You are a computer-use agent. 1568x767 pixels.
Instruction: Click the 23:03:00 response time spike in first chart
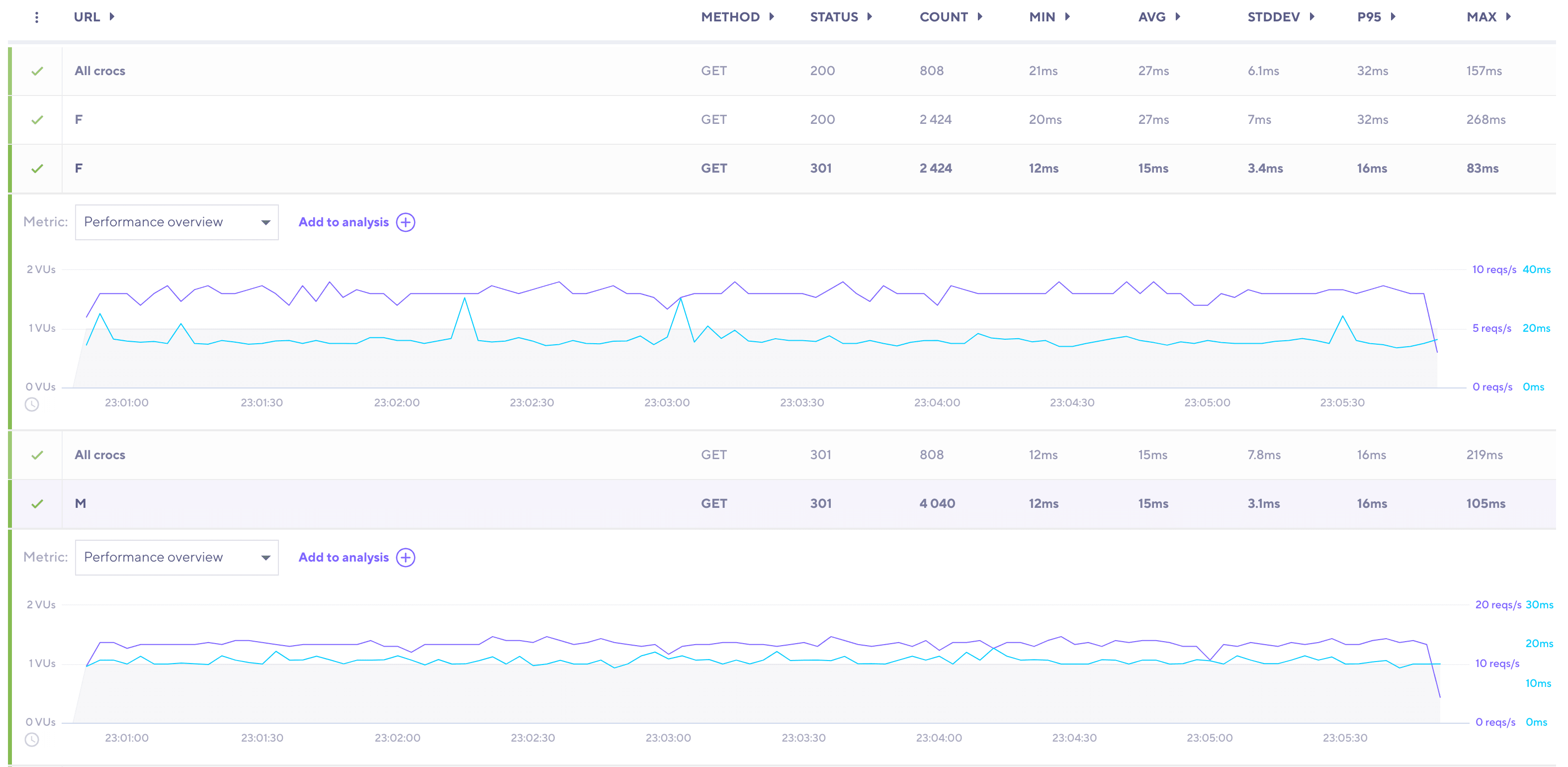681,298
